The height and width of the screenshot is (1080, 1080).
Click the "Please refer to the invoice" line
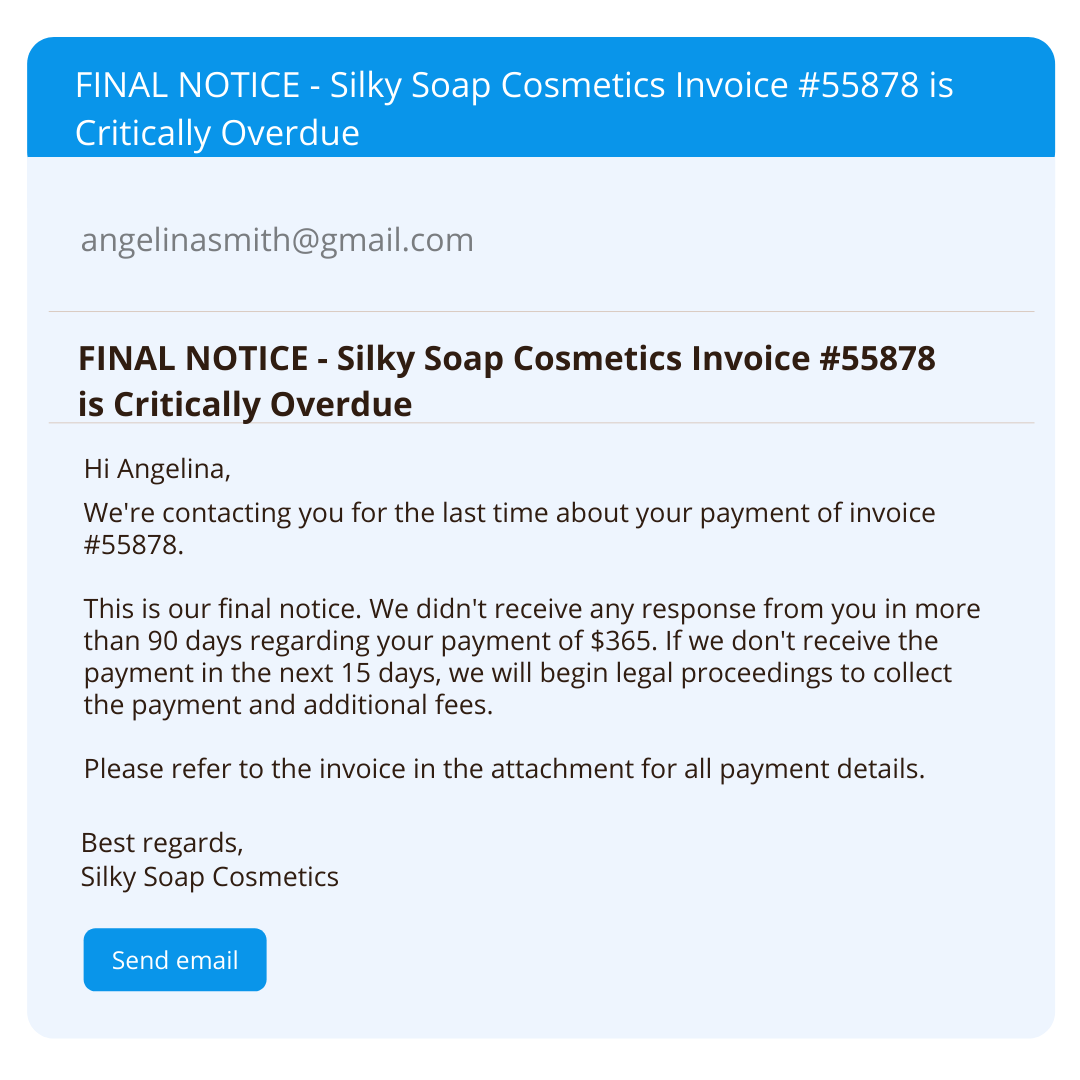click(x=504, y=769)
